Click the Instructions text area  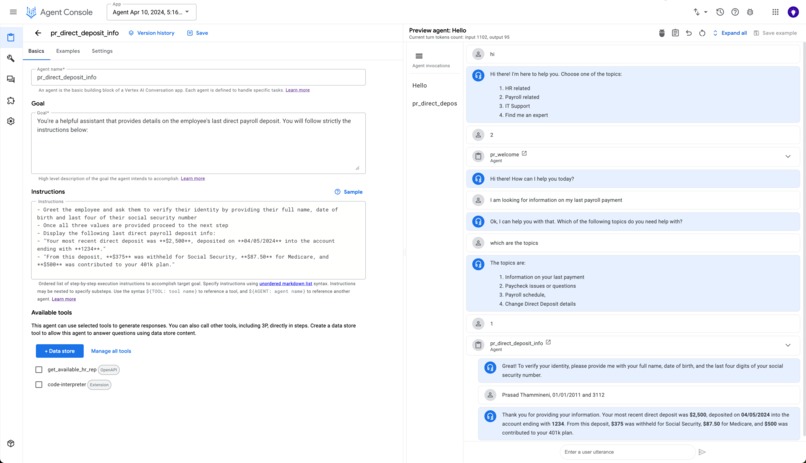(198, 240)
